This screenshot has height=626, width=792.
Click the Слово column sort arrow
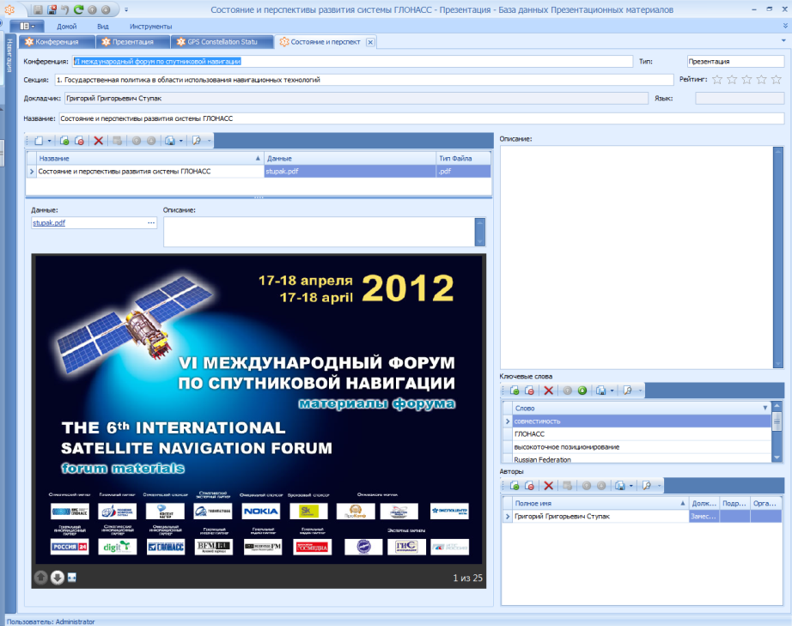click(765, 408)
